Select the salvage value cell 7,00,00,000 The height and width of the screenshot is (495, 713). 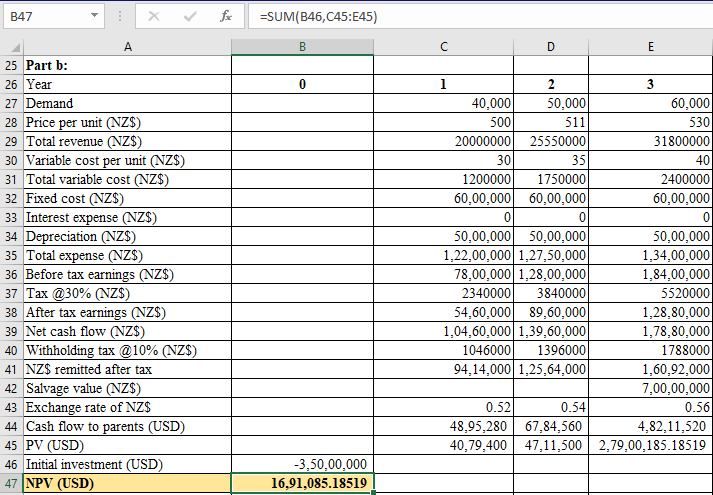650,388
